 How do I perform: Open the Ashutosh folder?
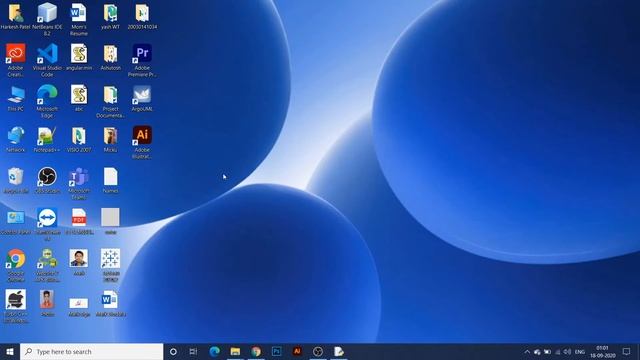(110, 54)
